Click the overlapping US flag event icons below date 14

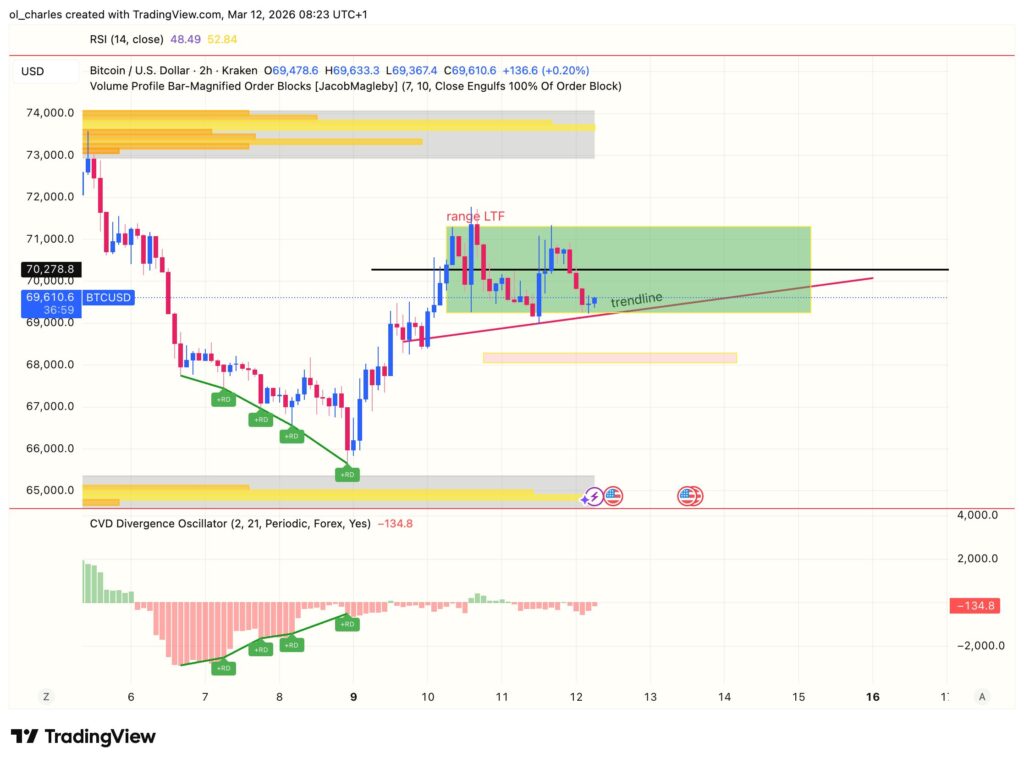point(689,495)
